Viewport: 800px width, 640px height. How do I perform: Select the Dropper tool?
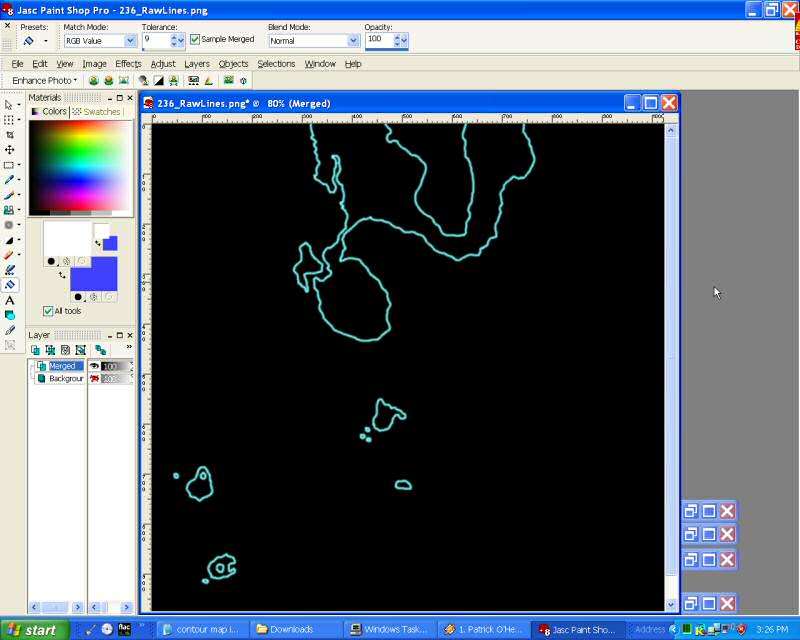tap(10, 180)
